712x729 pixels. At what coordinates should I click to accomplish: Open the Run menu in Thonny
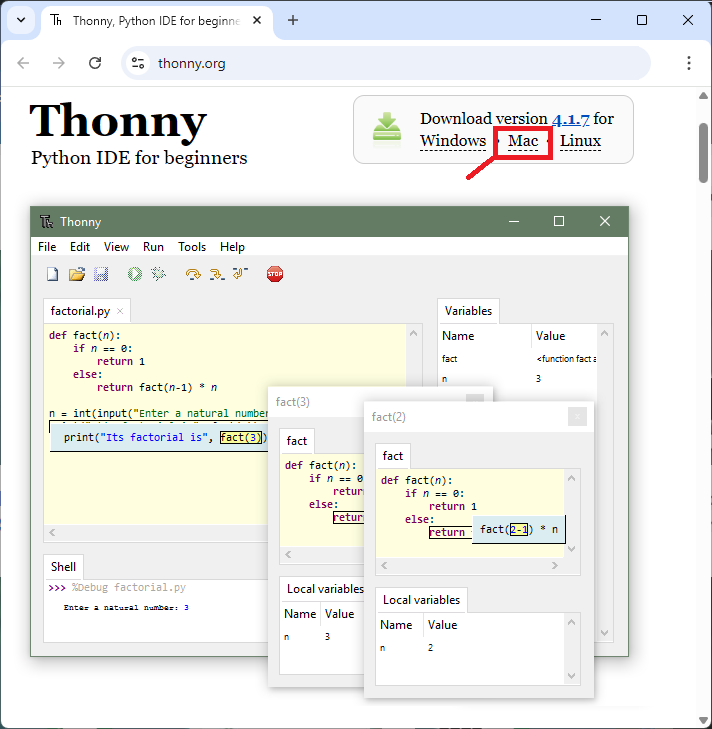[153, 247]
